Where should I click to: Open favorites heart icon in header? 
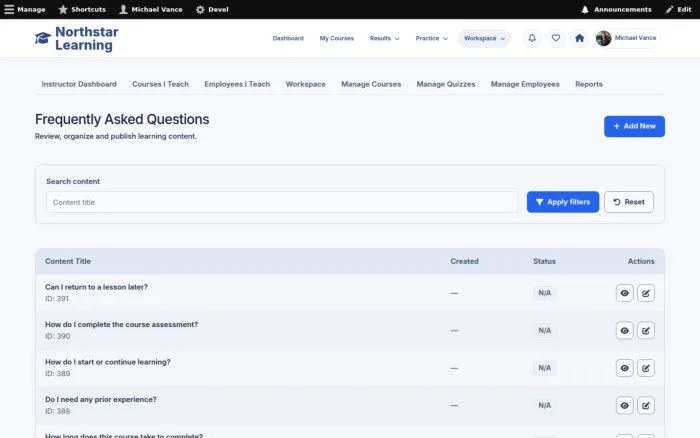click(555, 38)
